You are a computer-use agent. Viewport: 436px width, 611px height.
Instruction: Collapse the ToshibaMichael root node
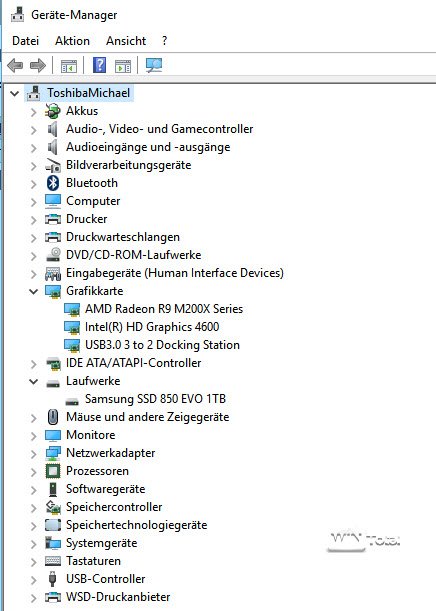[14, 94]
